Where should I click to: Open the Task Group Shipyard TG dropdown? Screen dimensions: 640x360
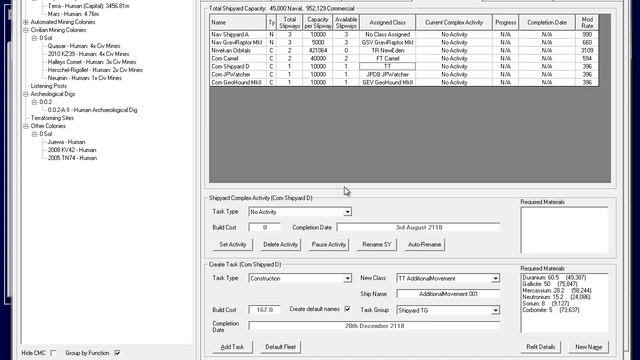tap(496, 310)
